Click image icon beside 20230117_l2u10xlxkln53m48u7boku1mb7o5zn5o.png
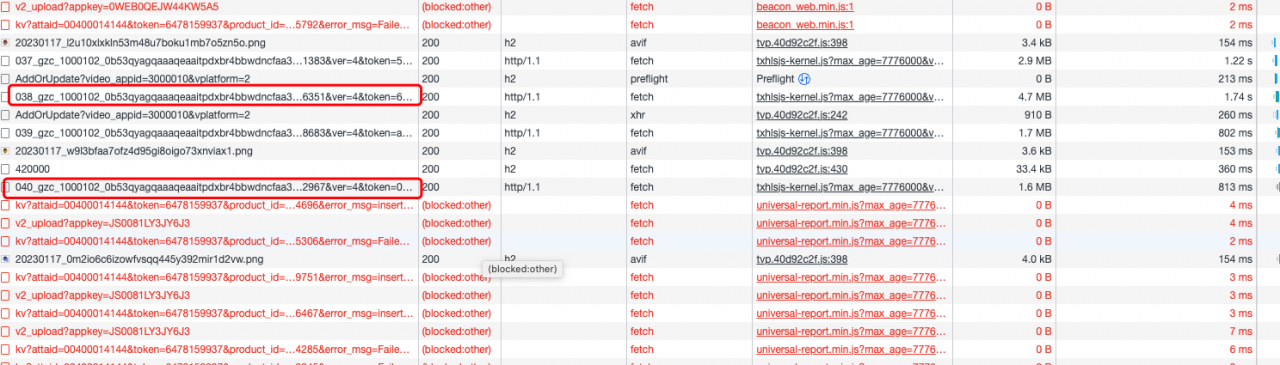The width and height of the screenshot is (1280, 365). pos(7,42)
